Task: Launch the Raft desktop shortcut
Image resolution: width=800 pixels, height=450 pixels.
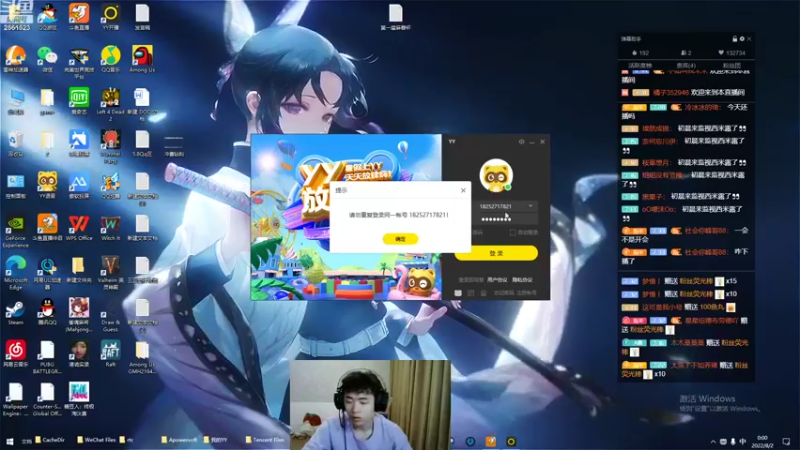Action: pos(110,354)
